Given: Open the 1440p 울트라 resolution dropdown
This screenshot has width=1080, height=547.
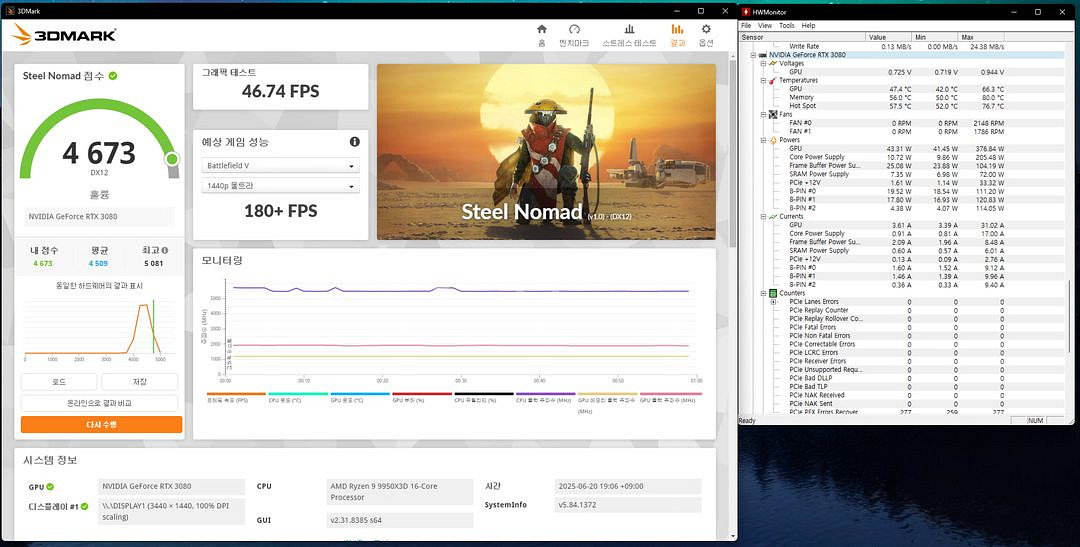Looking at the screenshot, I should pyautogui.click(x=281, y=186).
